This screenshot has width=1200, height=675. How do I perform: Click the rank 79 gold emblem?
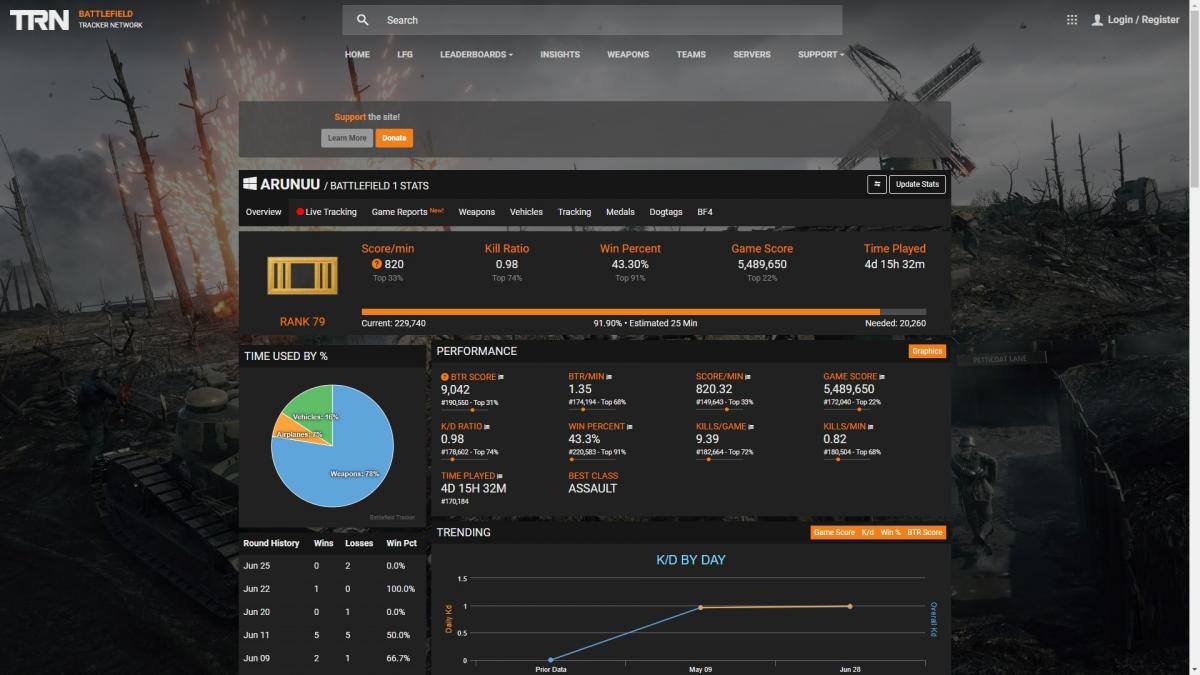pyautogui.click(x=302, y=276)
